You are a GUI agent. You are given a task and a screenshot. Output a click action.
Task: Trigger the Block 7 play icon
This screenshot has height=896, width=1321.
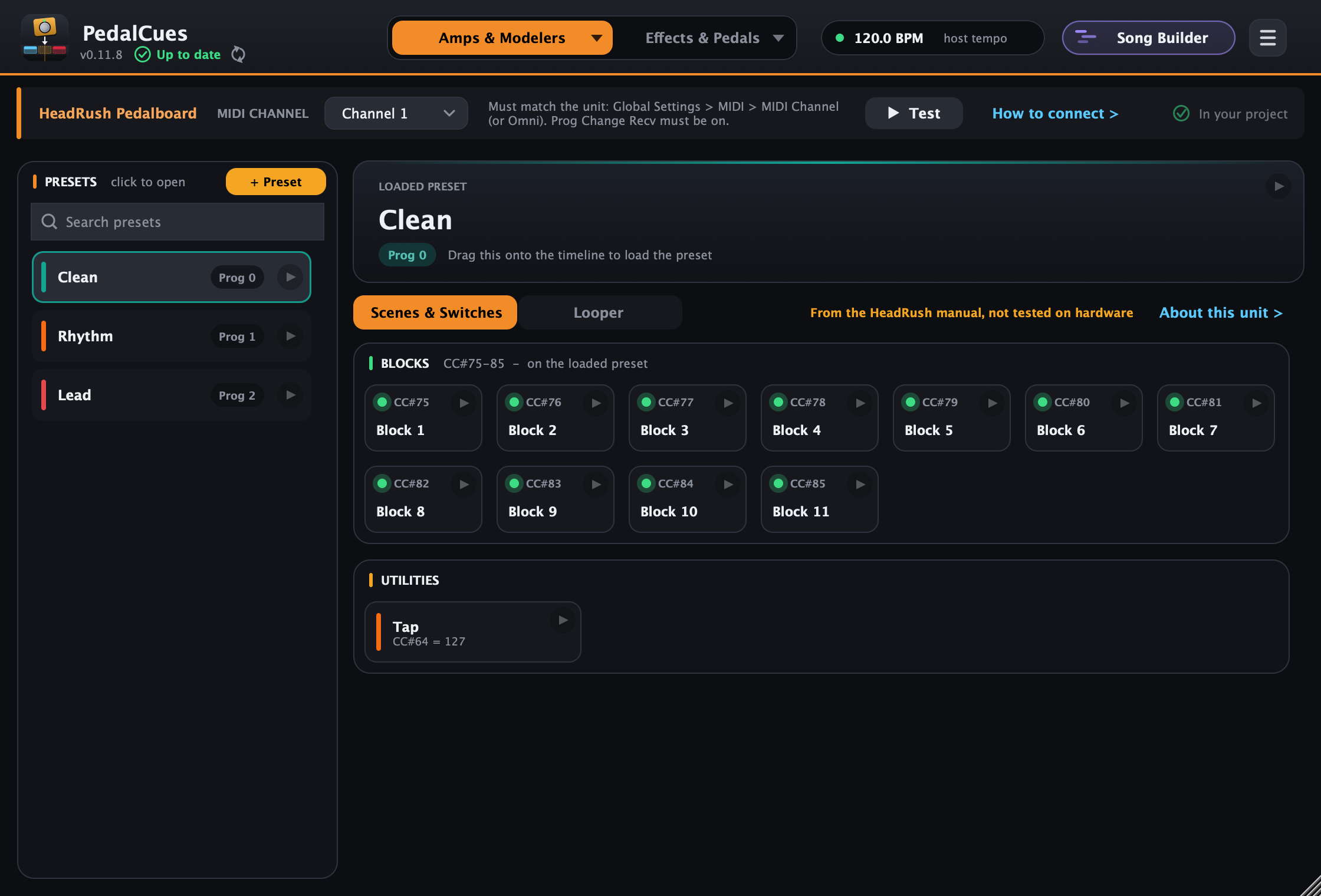coord(1257,403)
